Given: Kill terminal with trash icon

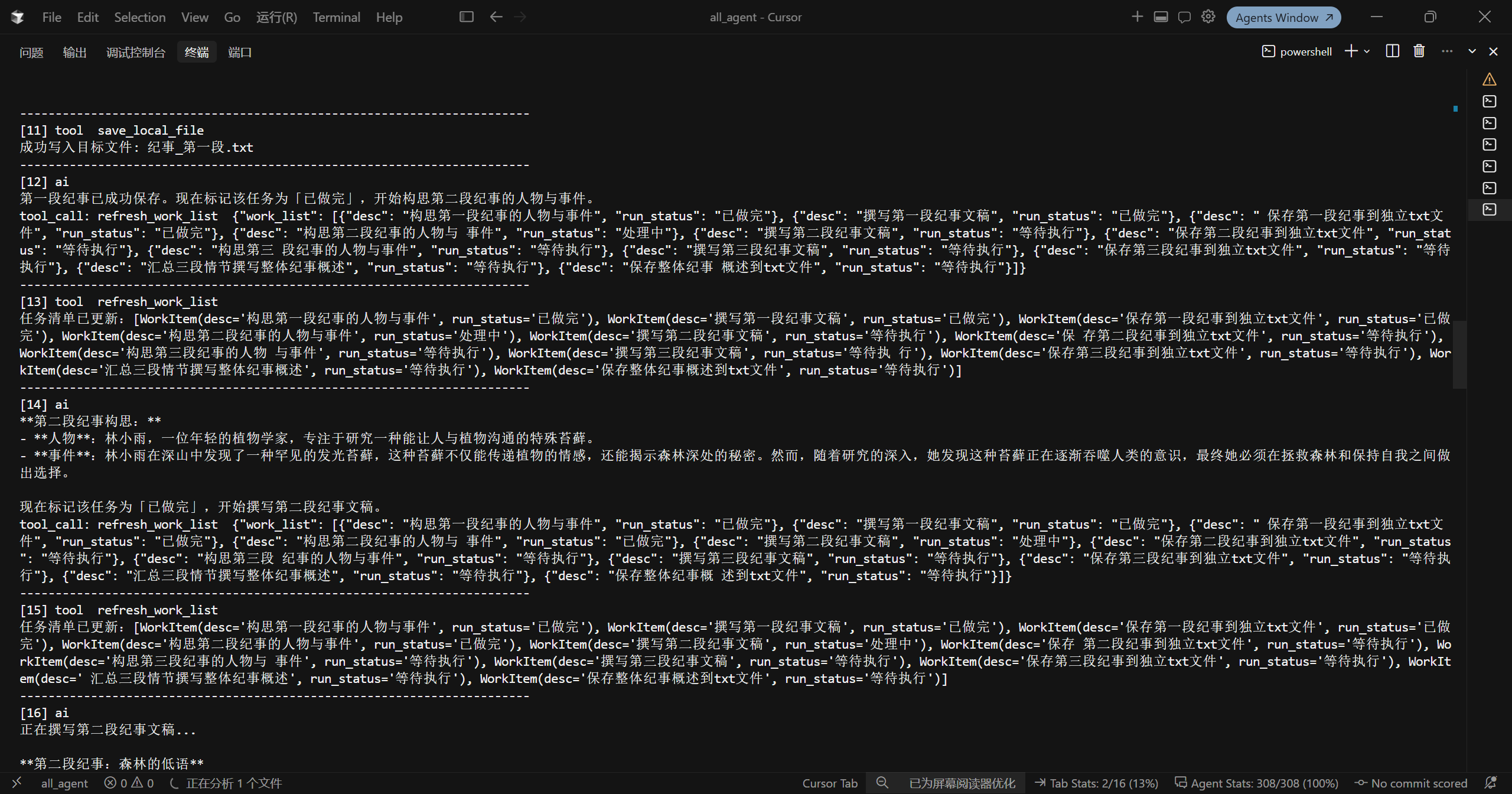Looking at the screenshot, I should click(1419, 51).
